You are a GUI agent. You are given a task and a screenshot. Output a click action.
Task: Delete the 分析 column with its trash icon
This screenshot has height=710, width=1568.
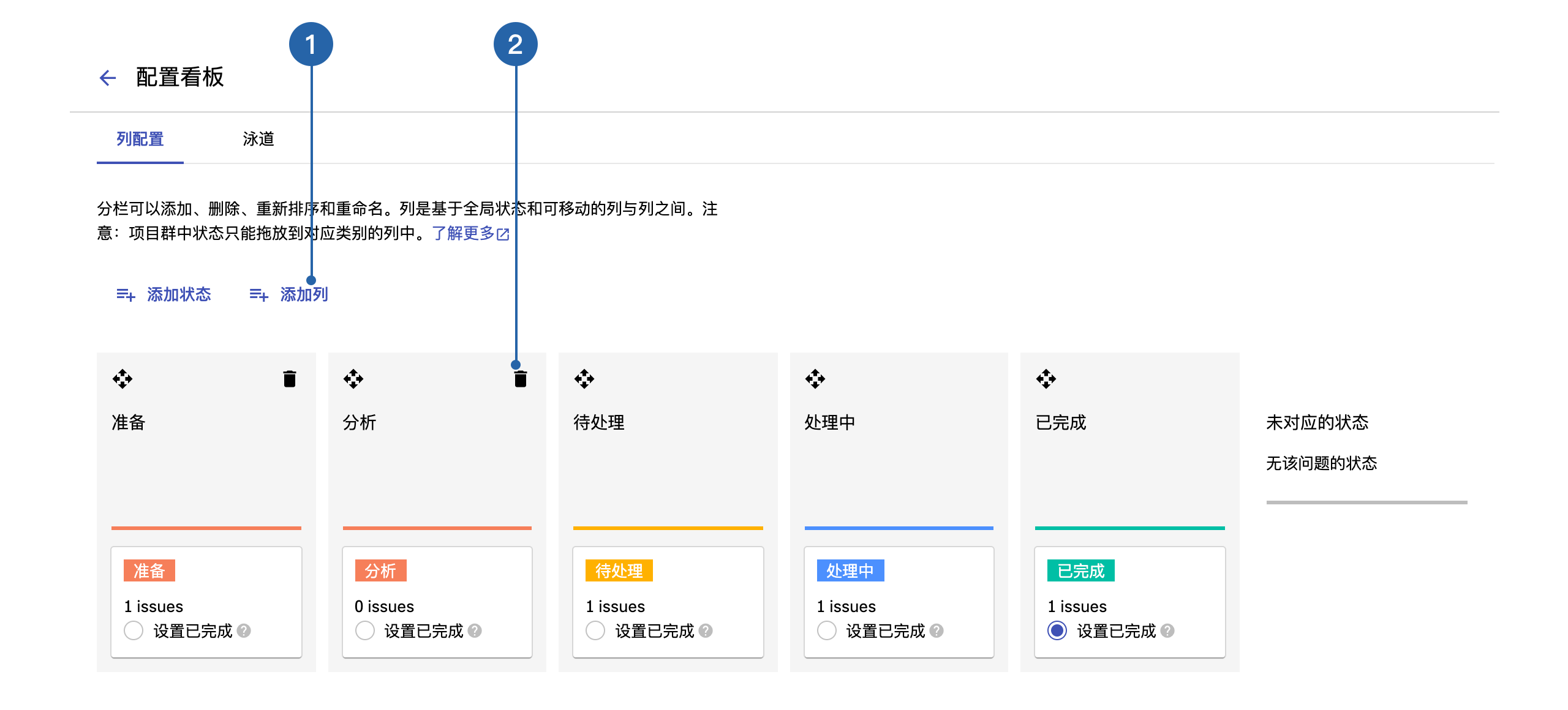pyautogui.click(x=521, y=379)
